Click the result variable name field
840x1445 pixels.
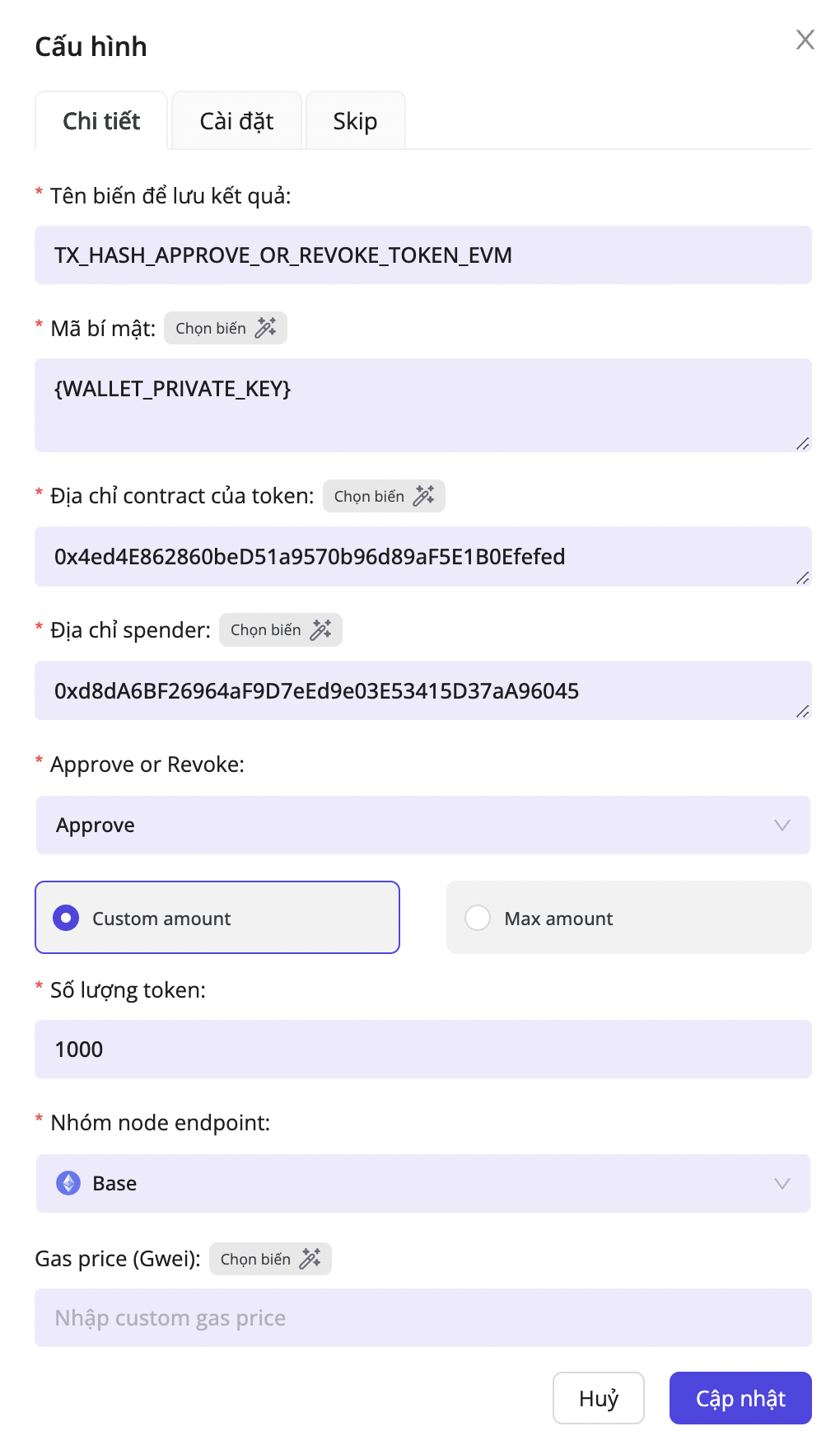(422, 255)
